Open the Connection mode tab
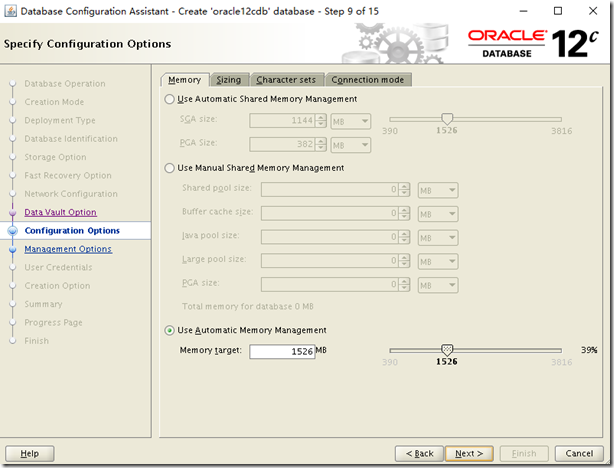614x468 pixels. coord(368,80)
